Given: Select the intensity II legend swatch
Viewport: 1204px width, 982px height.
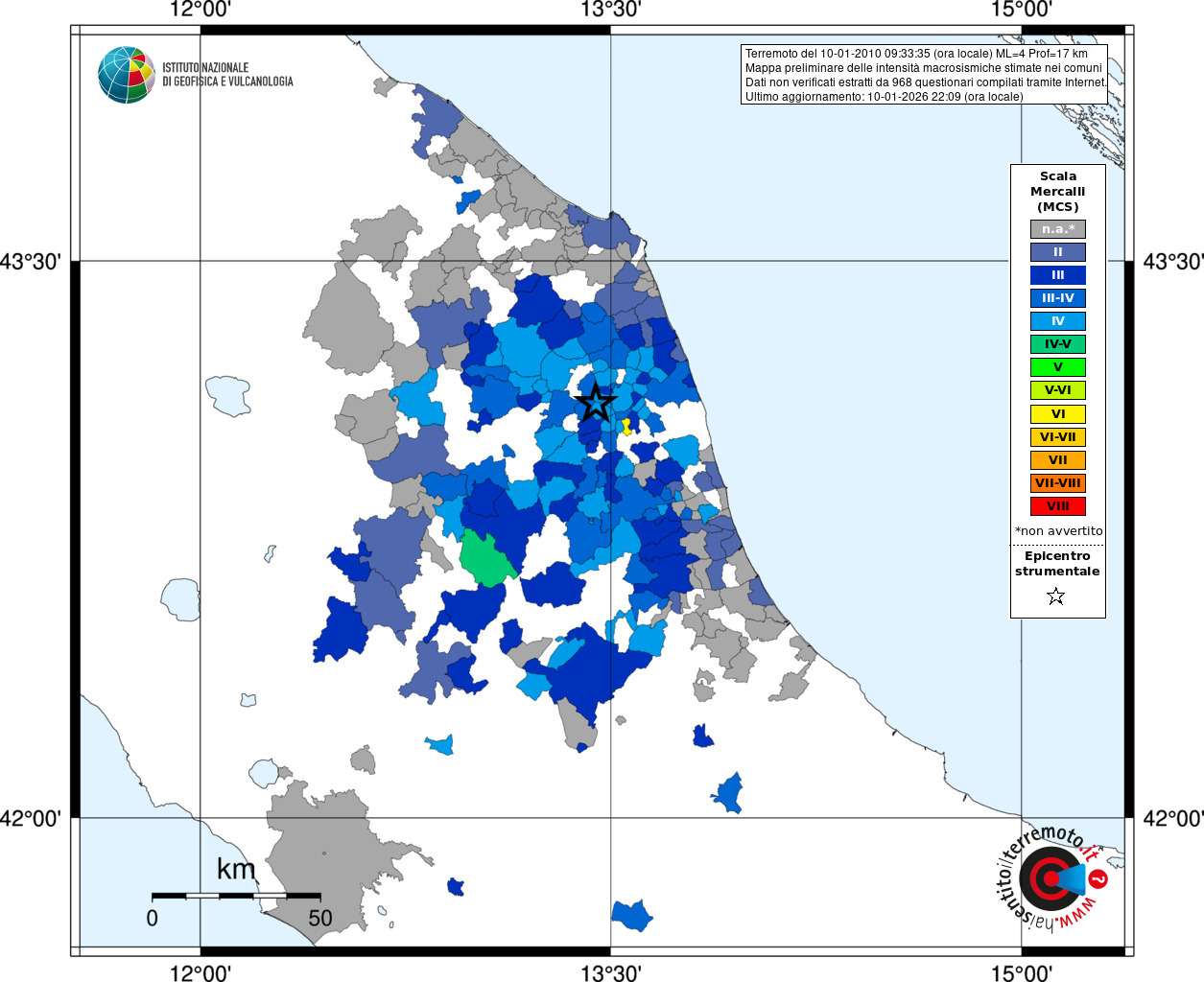Looking at the screenshot, I should (1058, 252).
